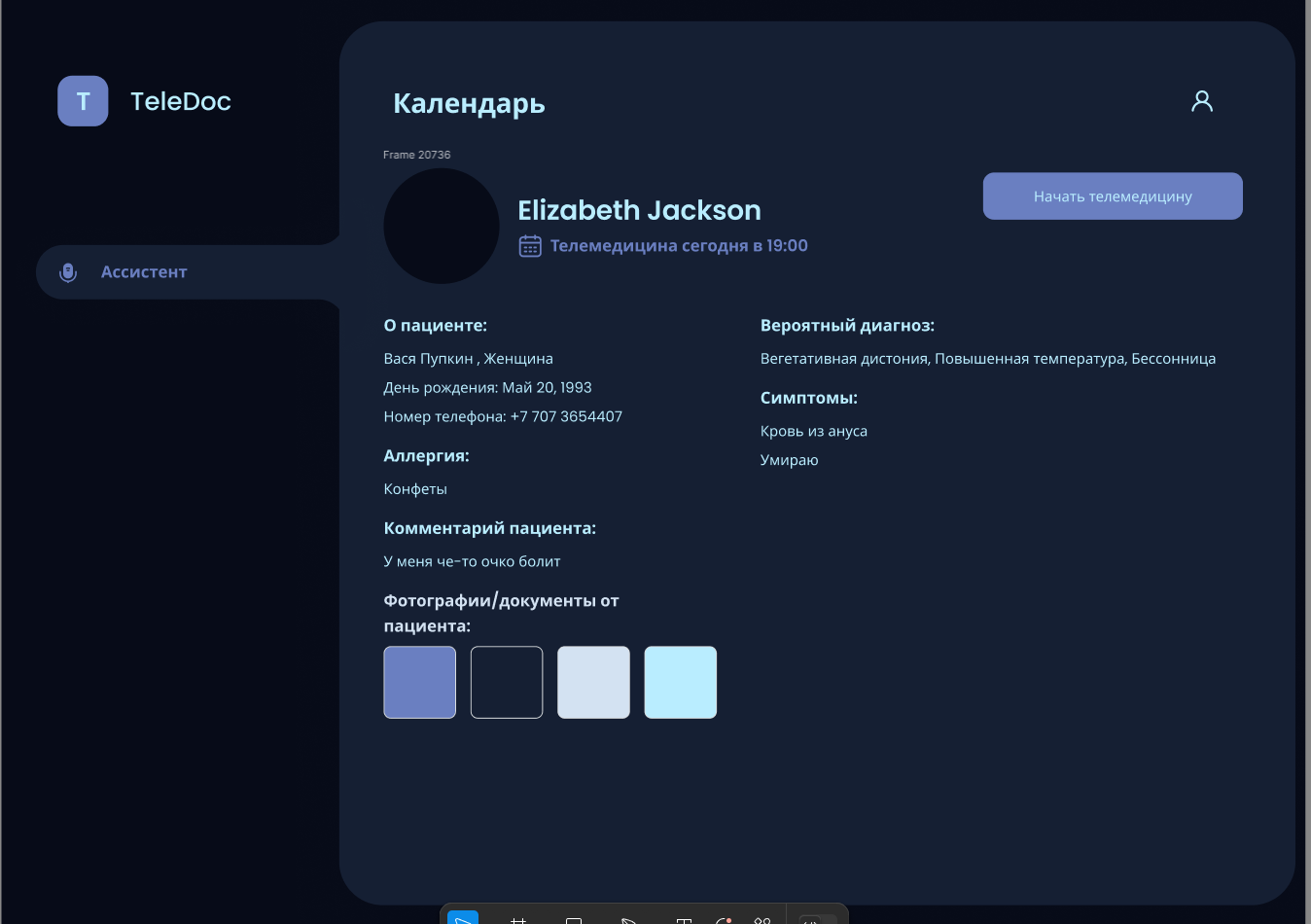
Task: Click the Календарь page title
Action: pos(469,103)
